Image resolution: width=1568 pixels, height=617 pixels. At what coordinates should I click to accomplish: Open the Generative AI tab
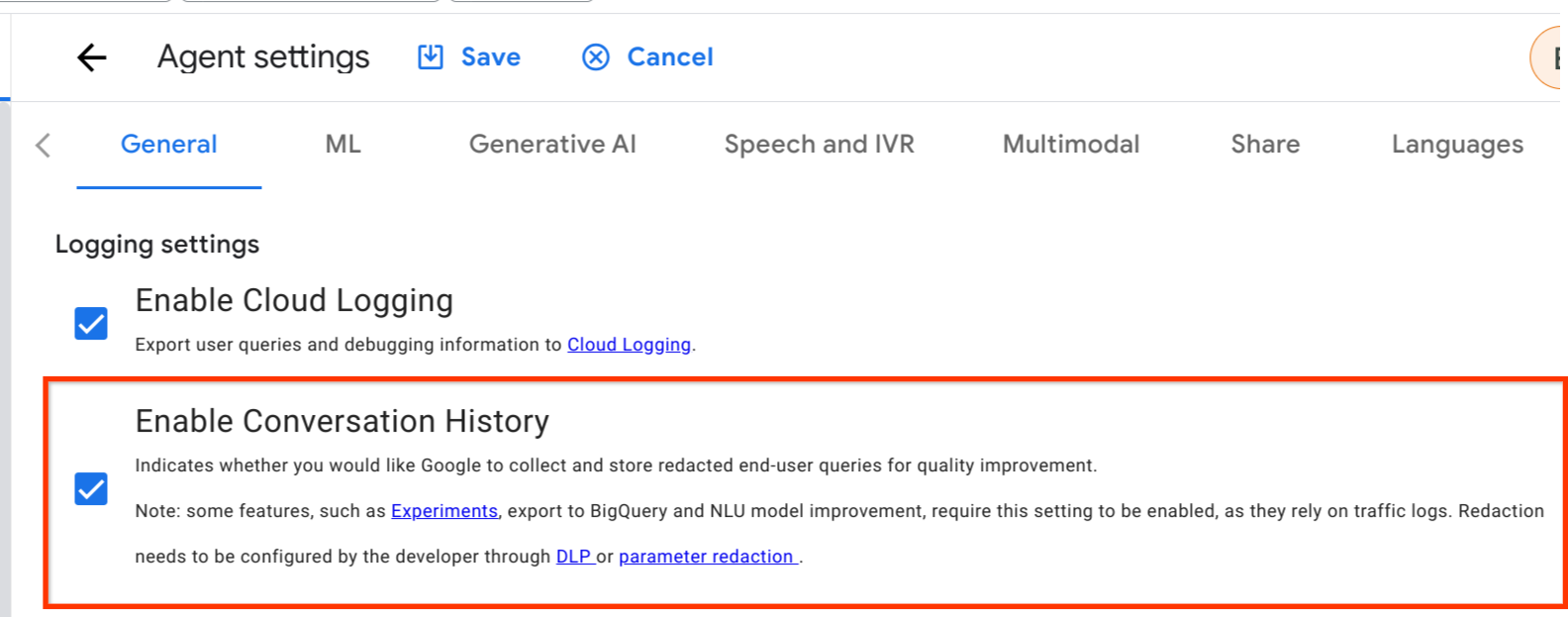(552, 145)
